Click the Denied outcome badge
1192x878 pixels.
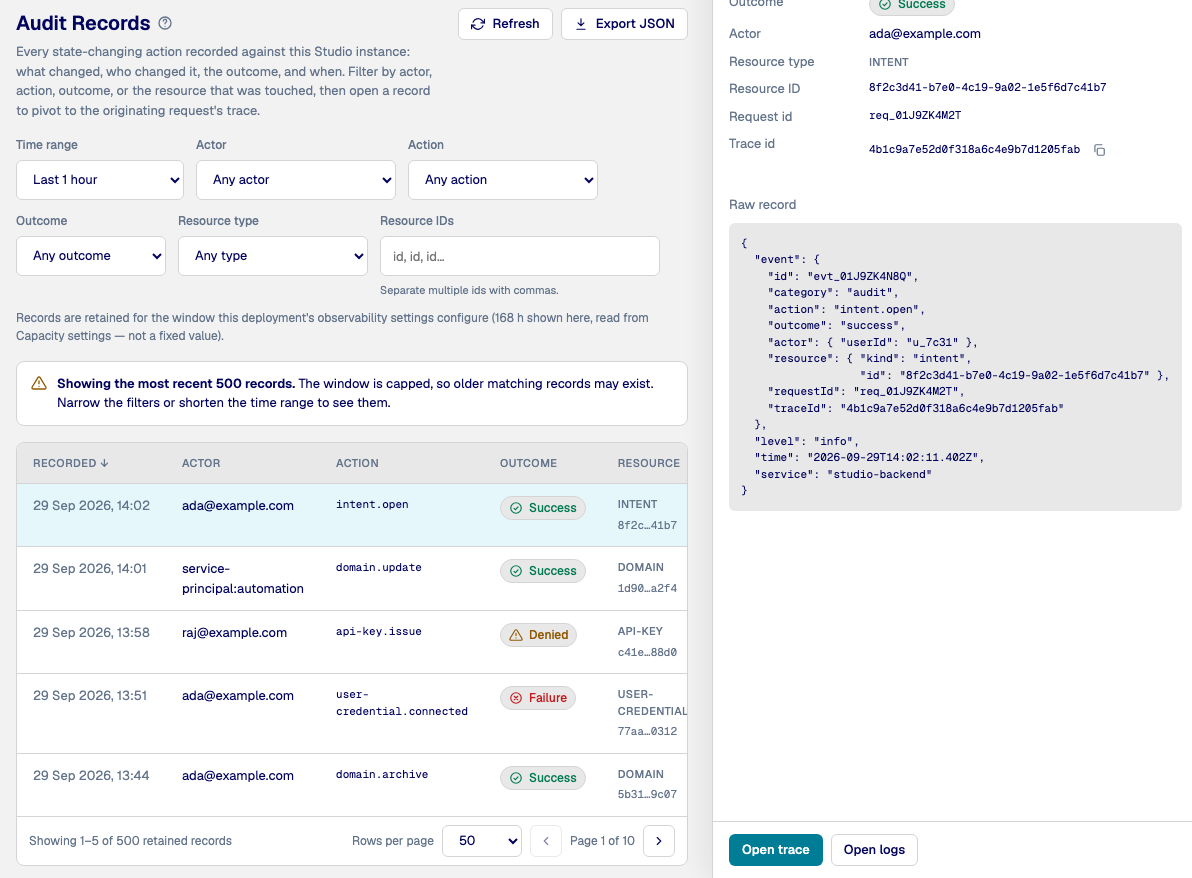[538, 635]
